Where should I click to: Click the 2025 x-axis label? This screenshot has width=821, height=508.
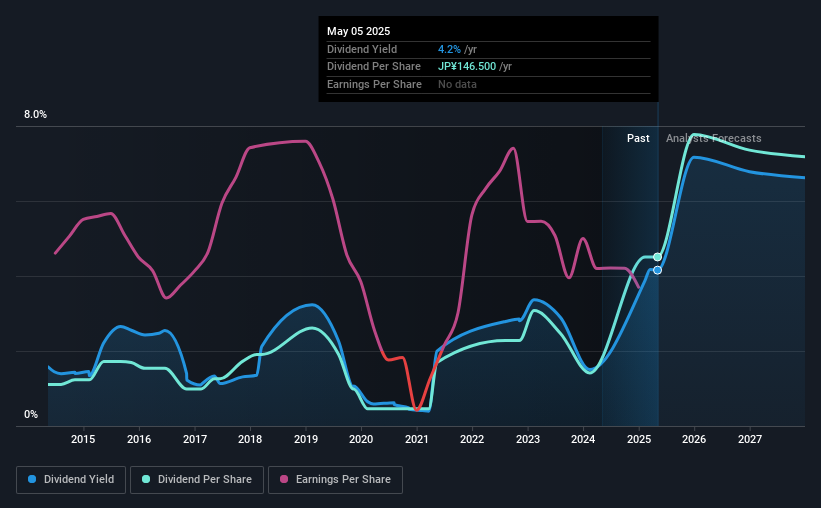click(639, 439)
